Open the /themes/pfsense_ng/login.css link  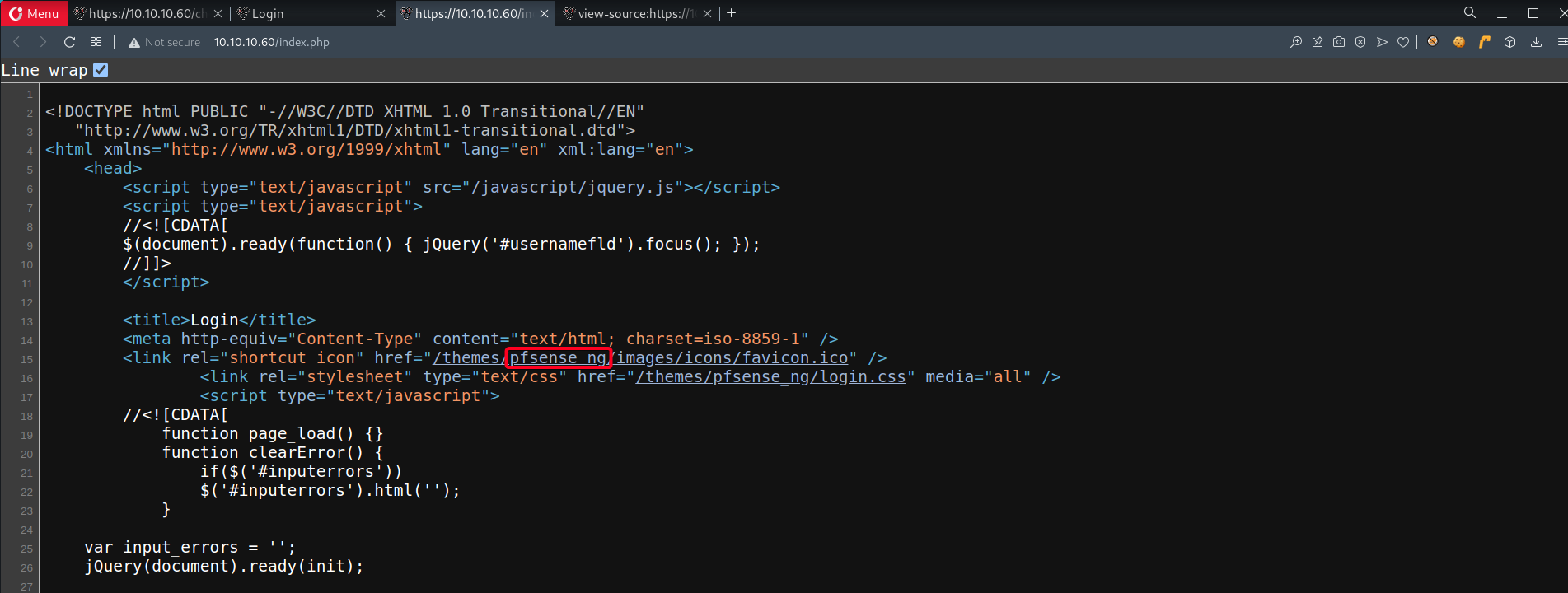tap(771, 377)
